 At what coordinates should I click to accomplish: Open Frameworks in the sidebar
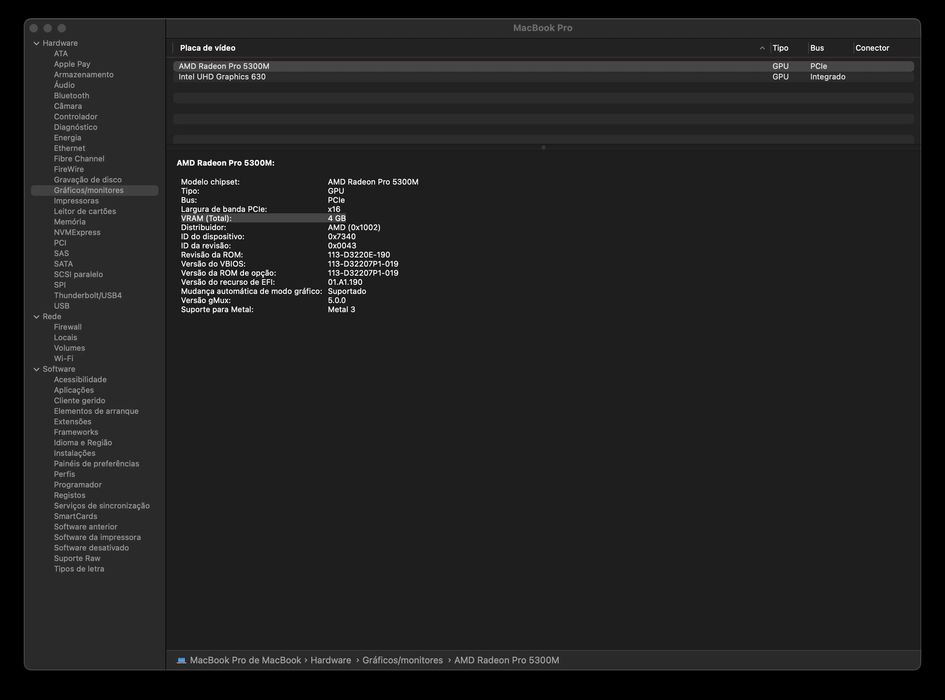click(x=76, y=432)
